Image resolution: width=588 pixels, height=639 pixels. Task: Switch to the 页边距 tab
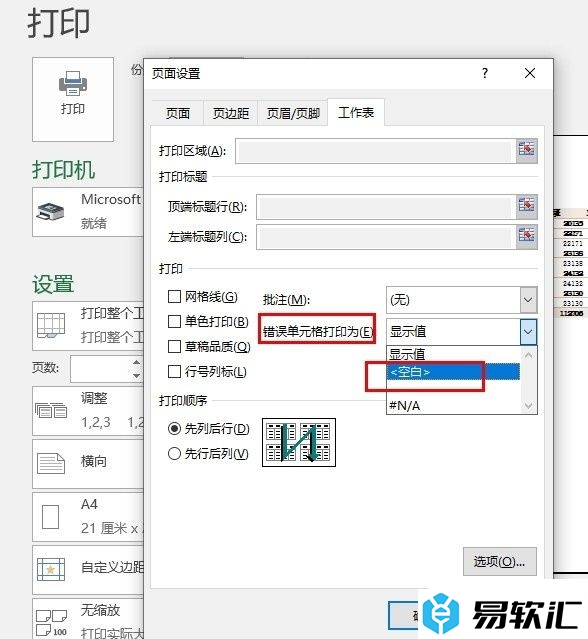[x=231, y=113]
